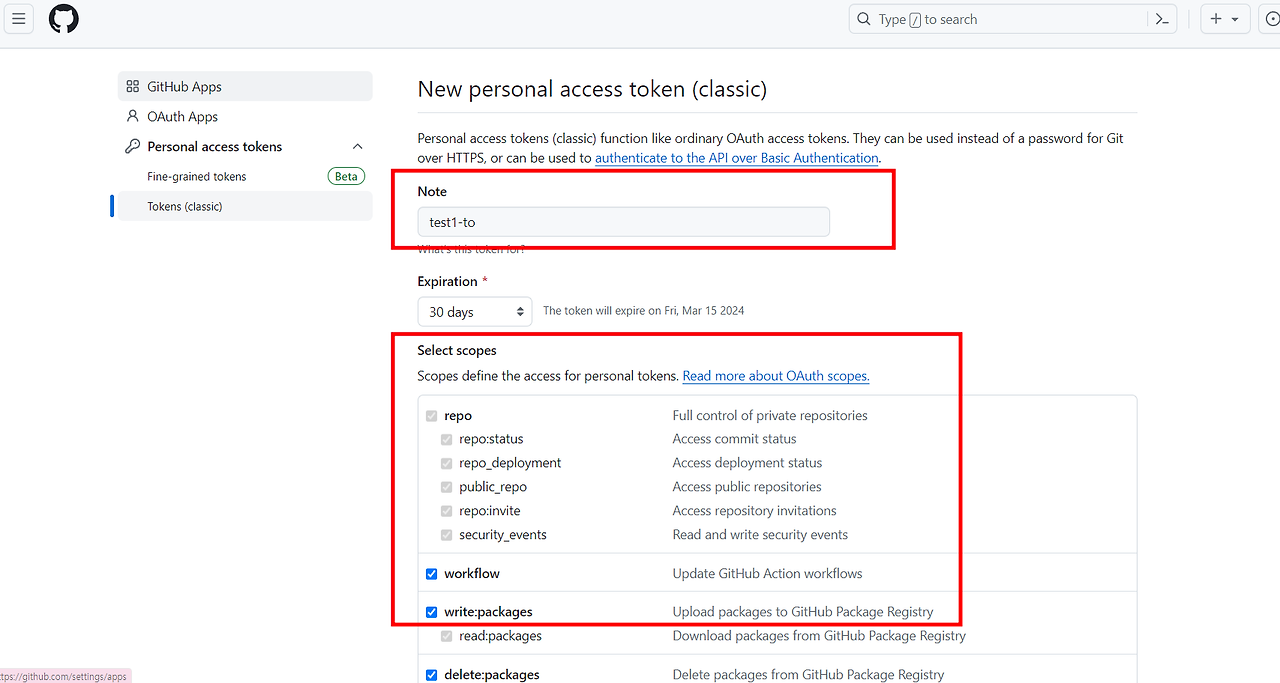Open Fine-grained tokens page
Viewport: 1280px width, 683px height.
197,177
